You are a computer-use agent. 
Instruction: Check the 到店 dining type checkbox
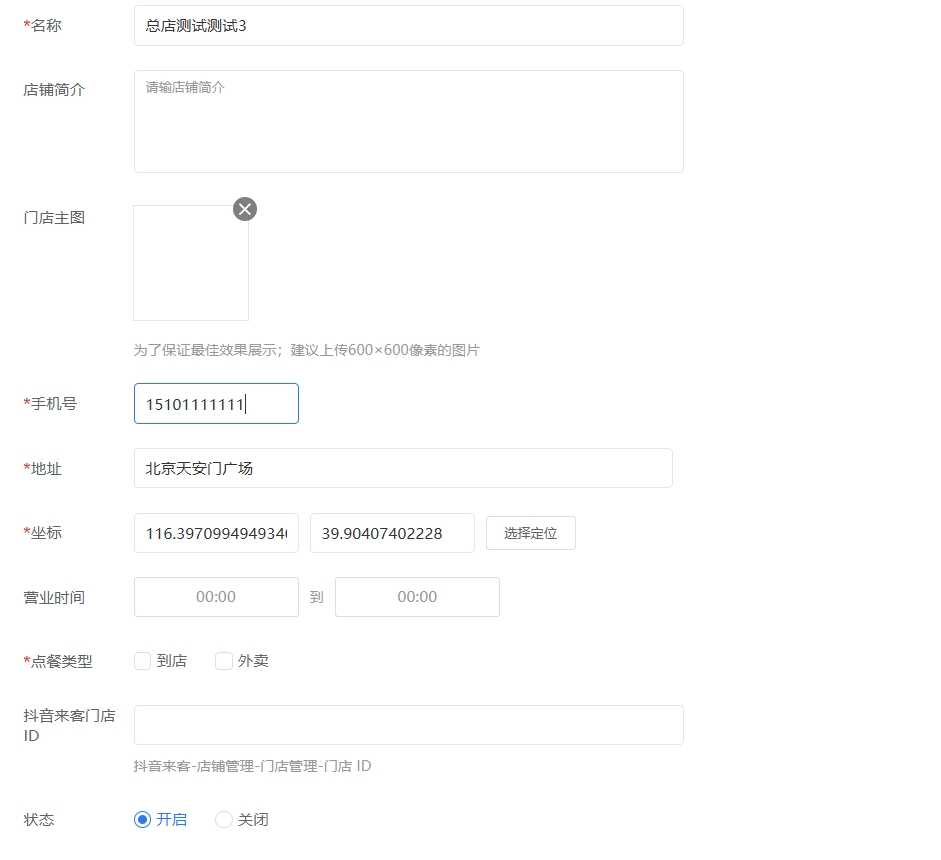[x=142, y=660]
